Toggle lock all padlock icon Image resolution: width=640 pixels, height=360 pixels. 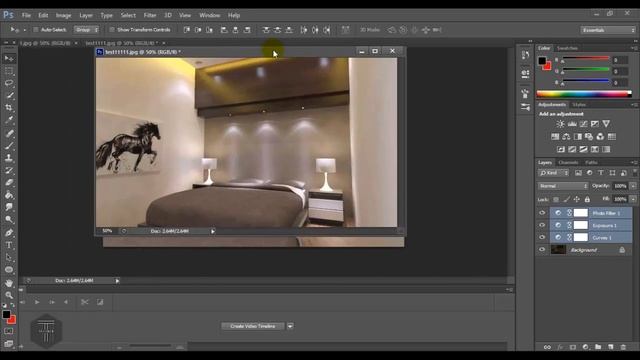coord(587,199)
